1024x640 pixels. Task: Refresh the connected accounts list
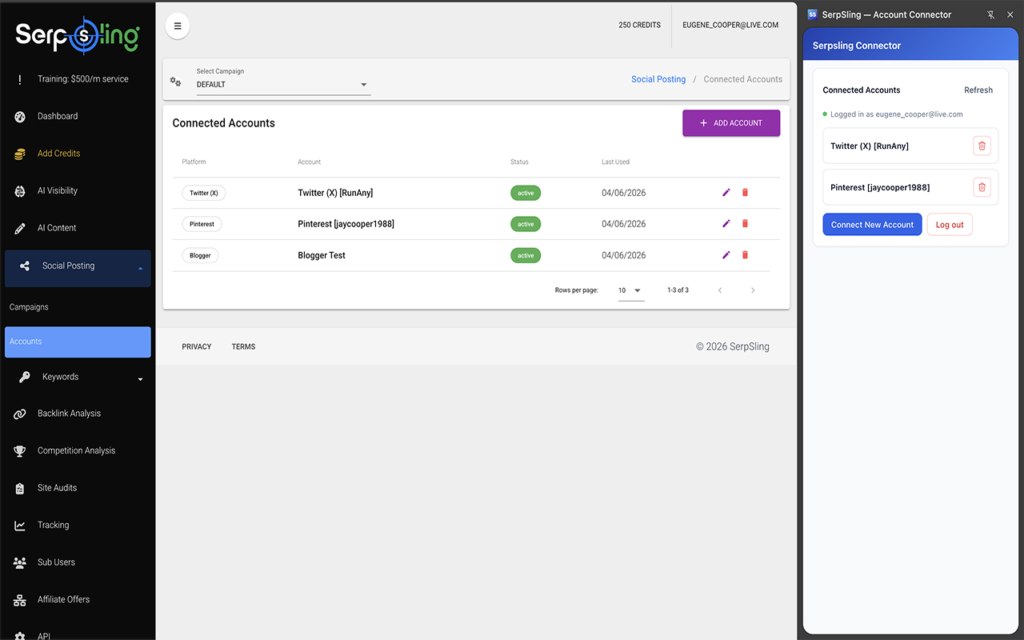[978, 90]
